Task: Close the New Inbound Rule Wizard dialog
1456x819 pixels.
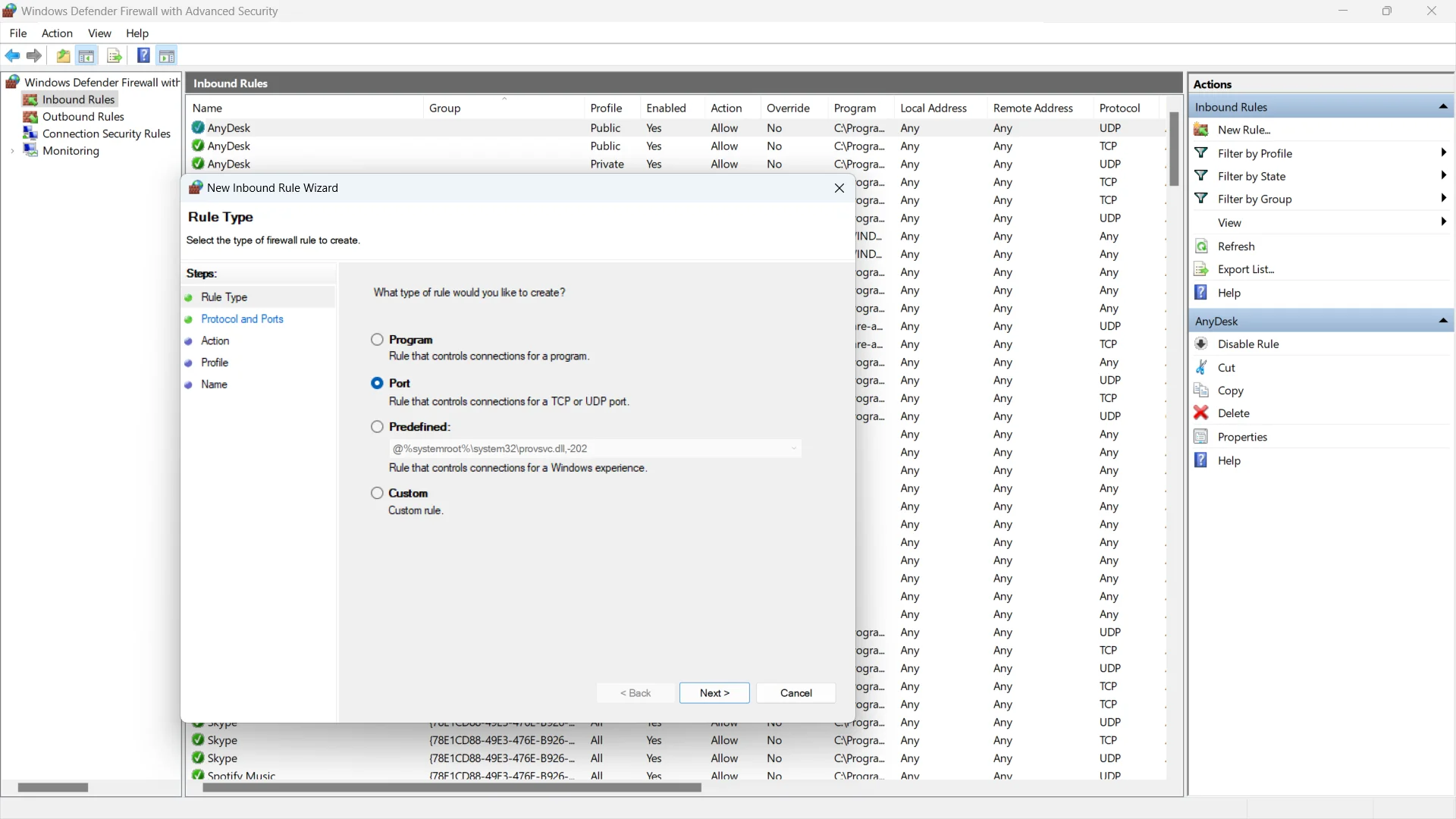Action: tap(839, 188)
